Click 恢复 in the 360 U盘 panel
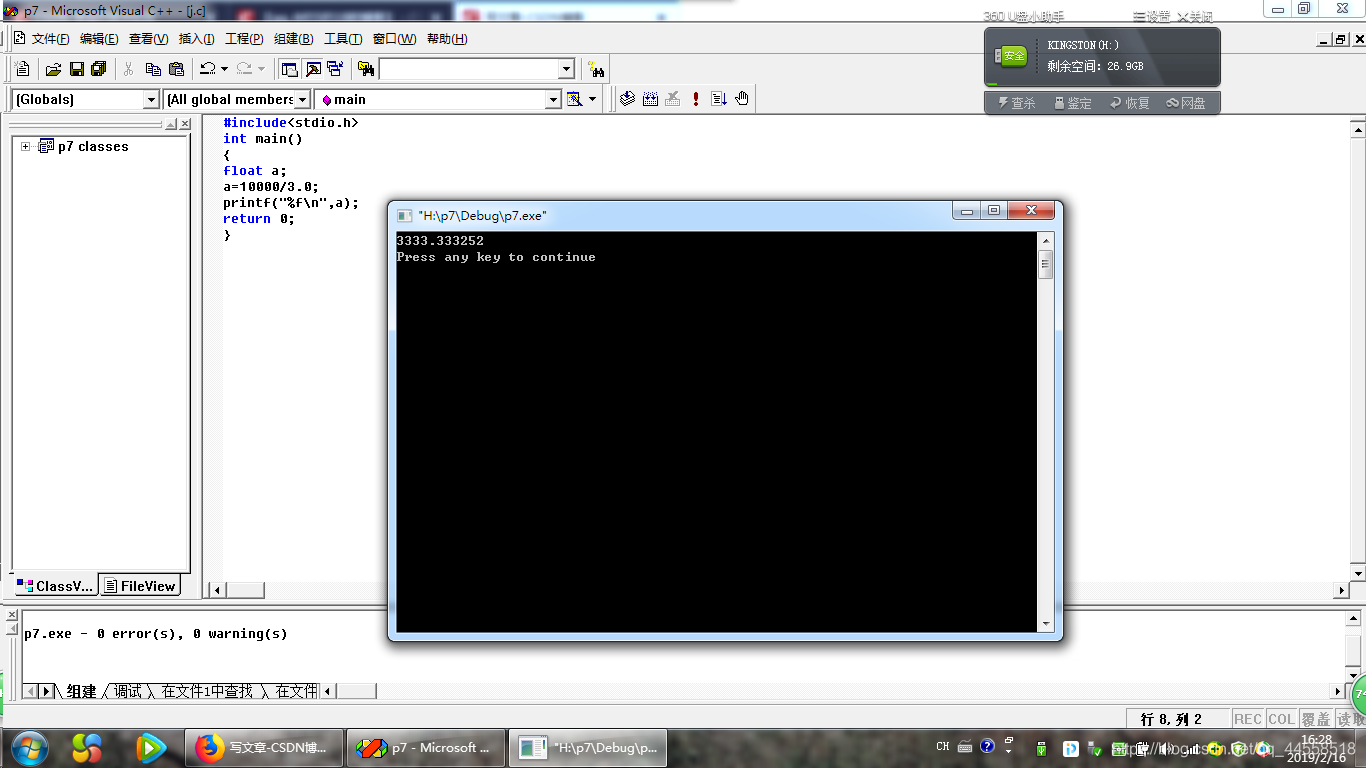 coord(1130,103)
